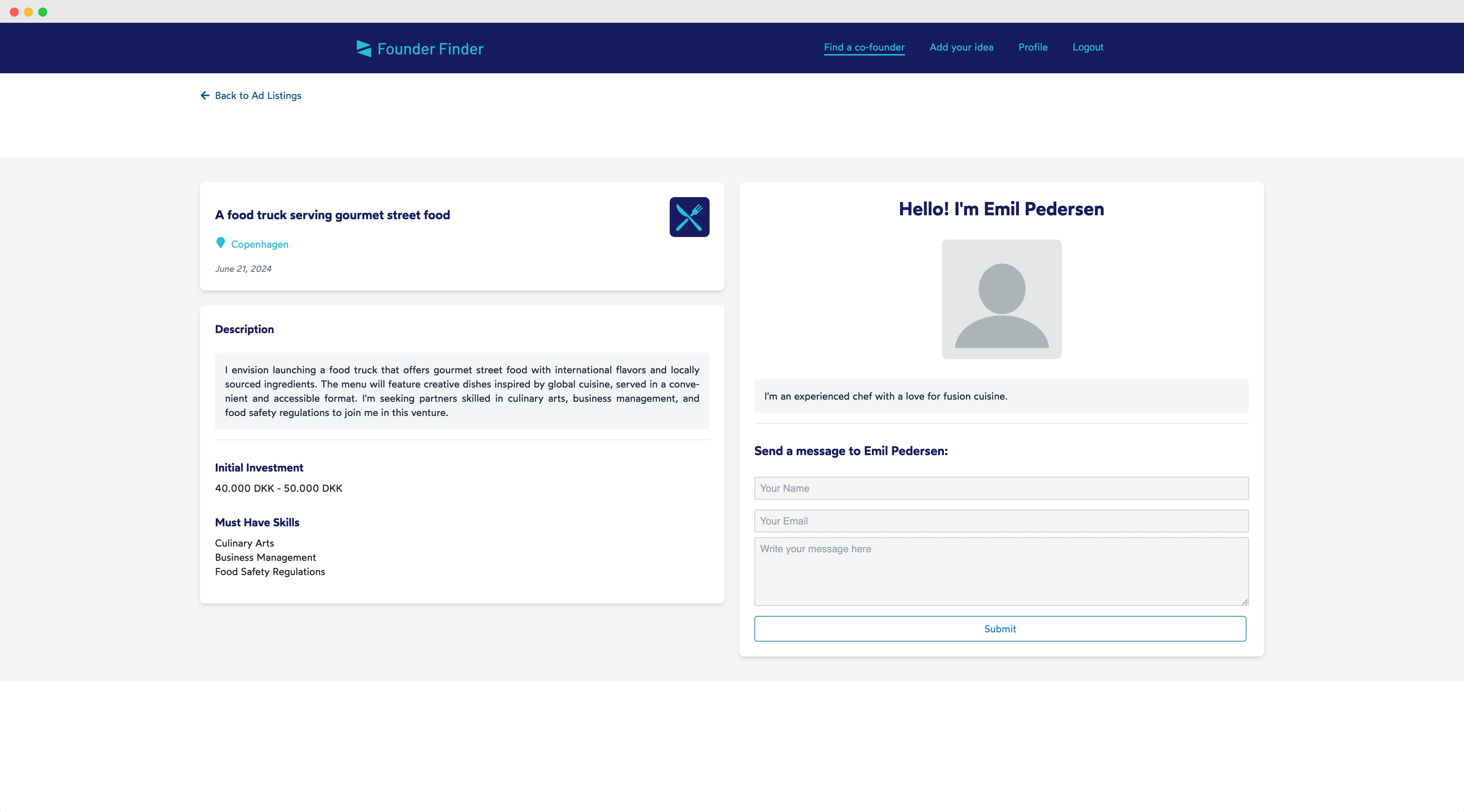Go to Add your idea
Screen dimensions: 1464x812
961,47
